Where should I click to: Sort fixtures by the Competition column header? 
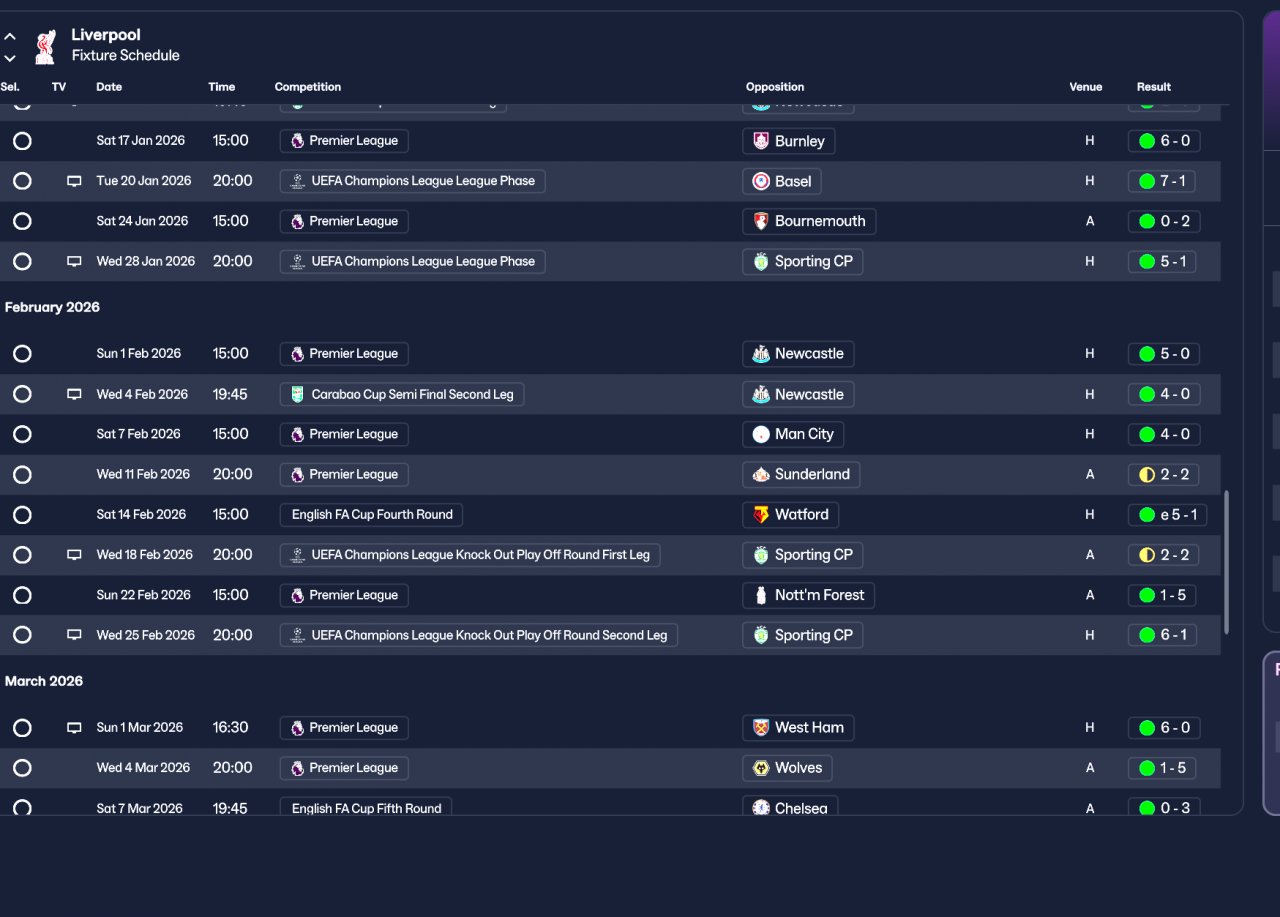[x=308, y=87]
